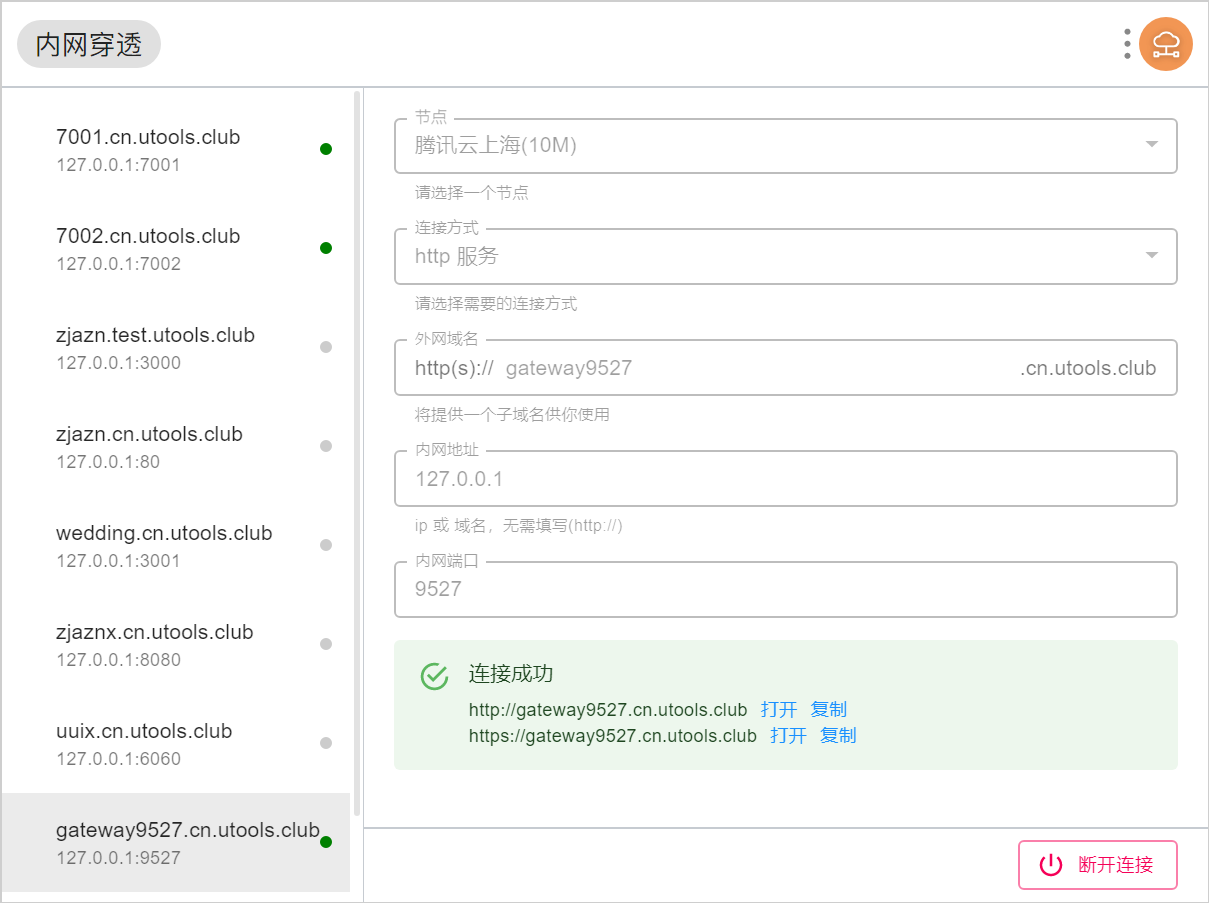The image size is (1209, 903).
Task: Open the three-dot more options menu
Action: [1127, 44]
